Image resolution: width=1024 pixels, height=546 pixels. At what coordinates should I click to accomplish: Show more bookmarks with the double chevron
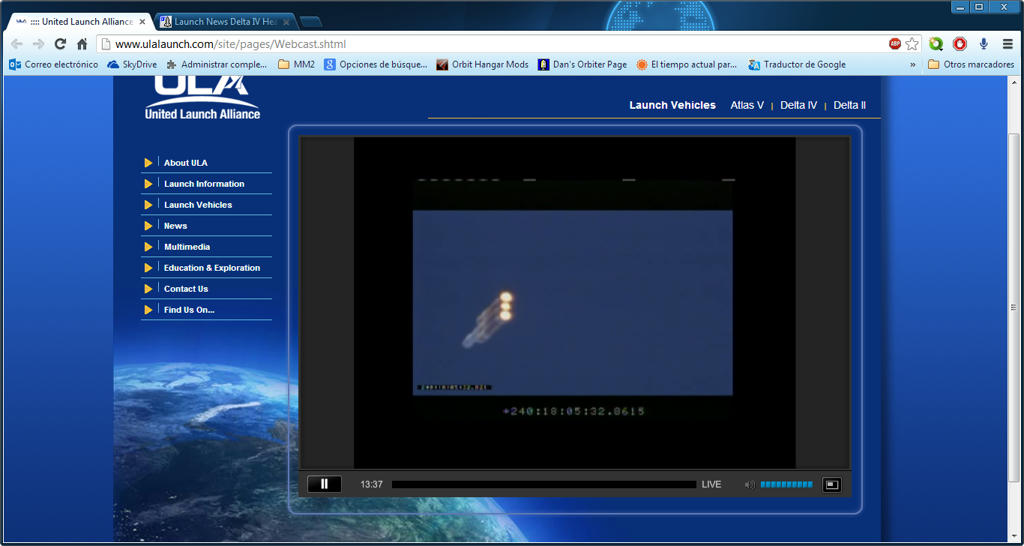pos(912,65)
